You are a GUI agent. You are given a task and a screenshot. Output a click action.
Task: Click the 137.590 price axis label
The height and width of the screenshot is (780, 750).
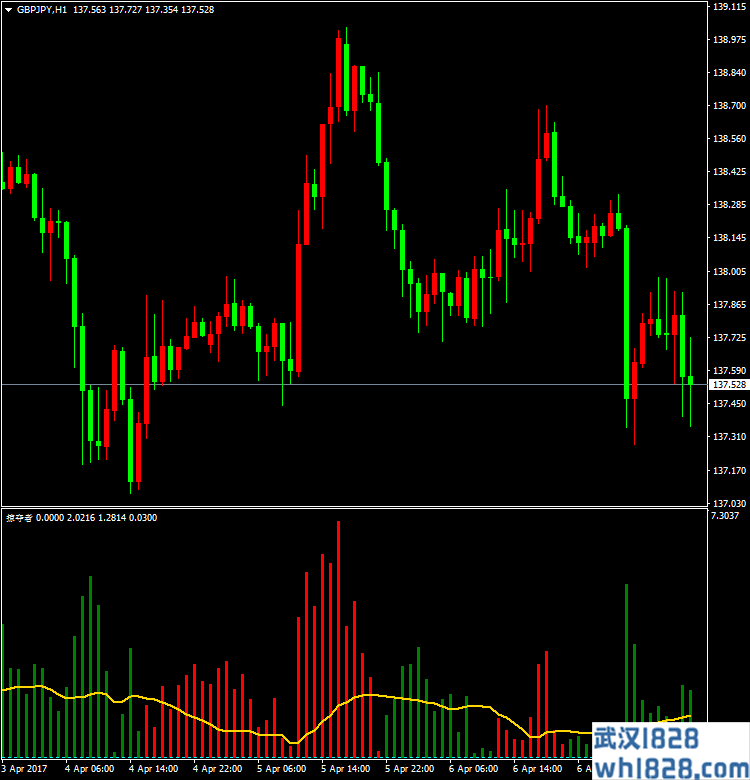pos(729,371)
